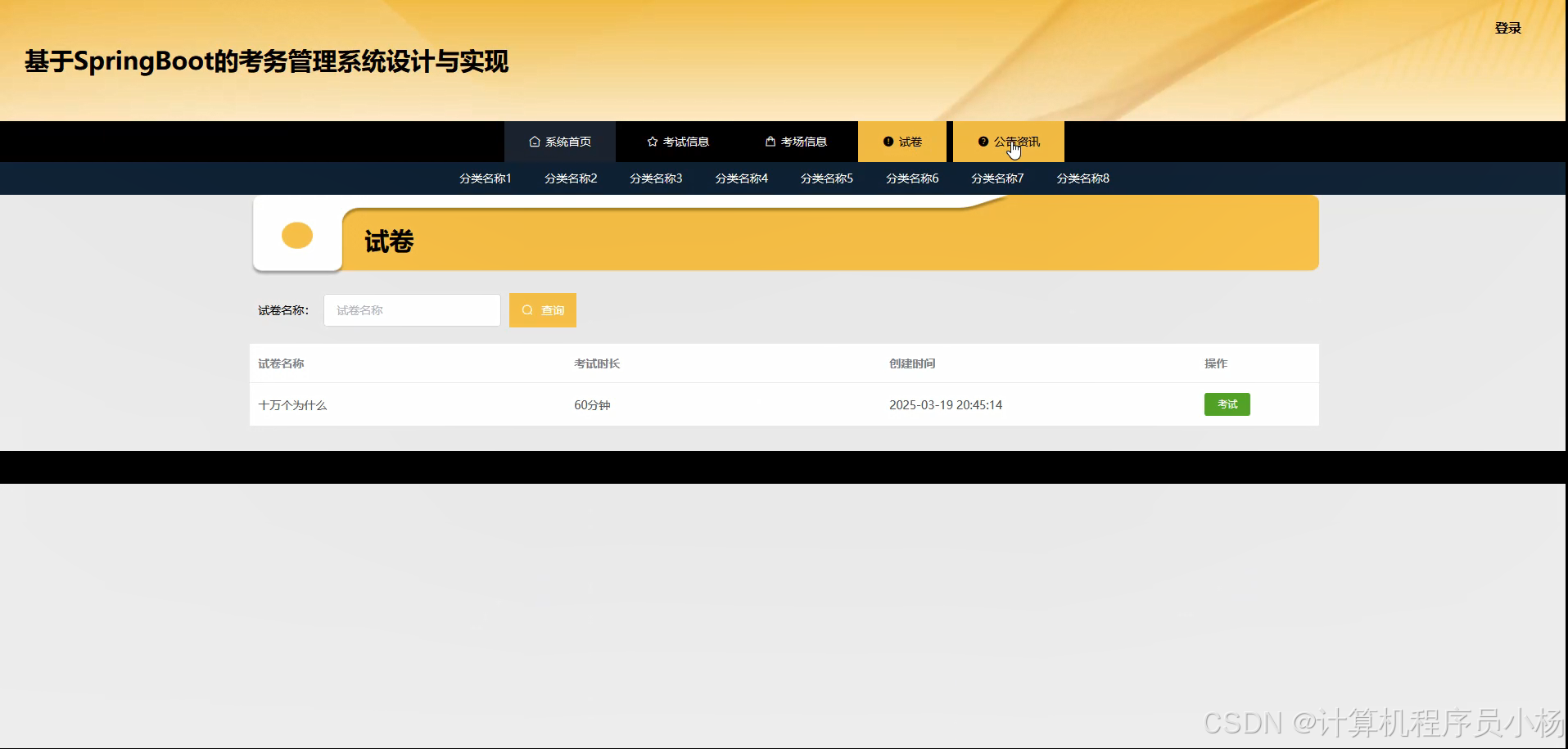Click the 2025-03-19 20:45:14 timestamp cell
Screen dimensions: 1568x749
[946, 405]
